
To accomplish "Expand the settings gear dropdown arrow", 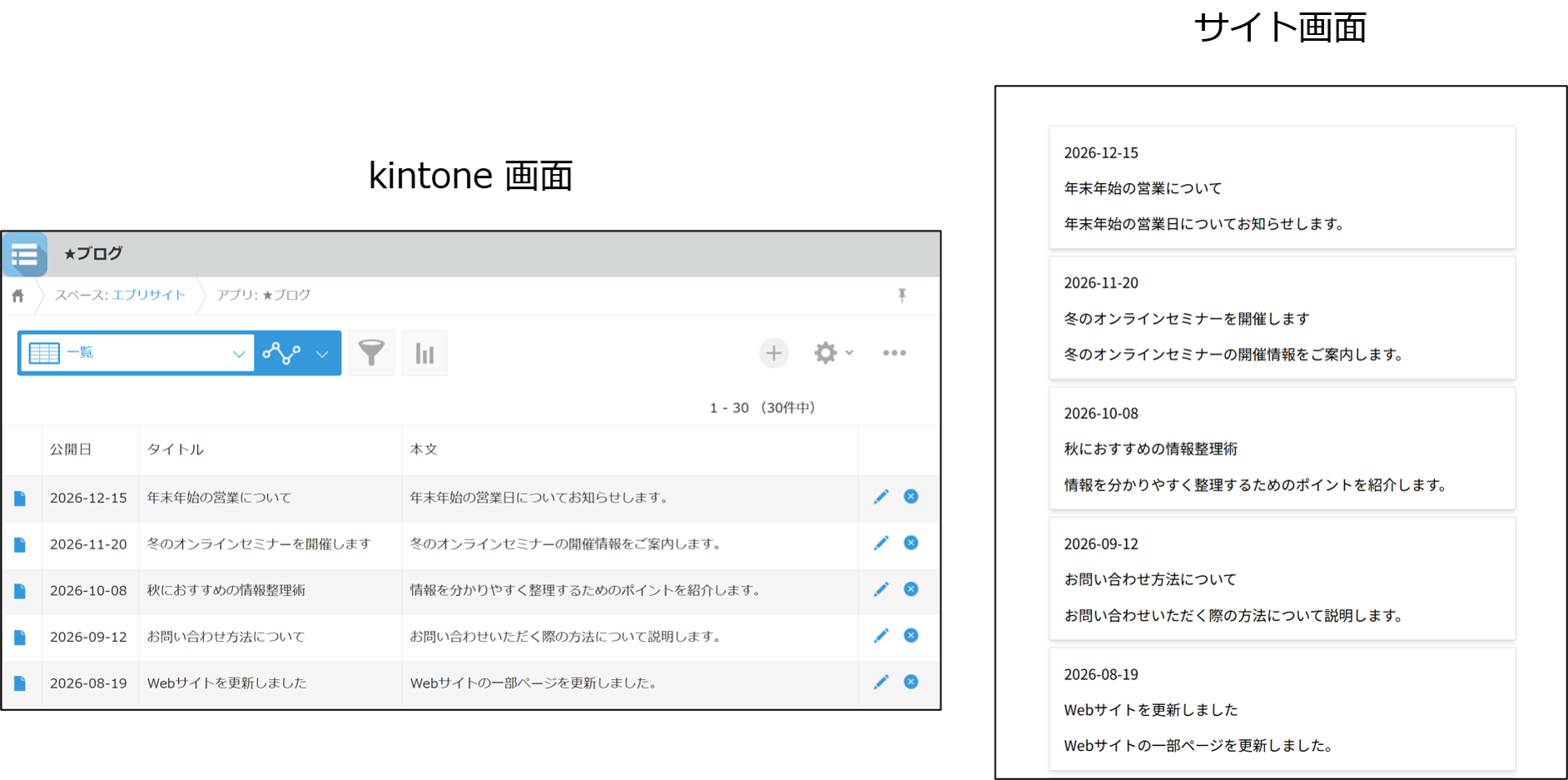I will 849,353.
